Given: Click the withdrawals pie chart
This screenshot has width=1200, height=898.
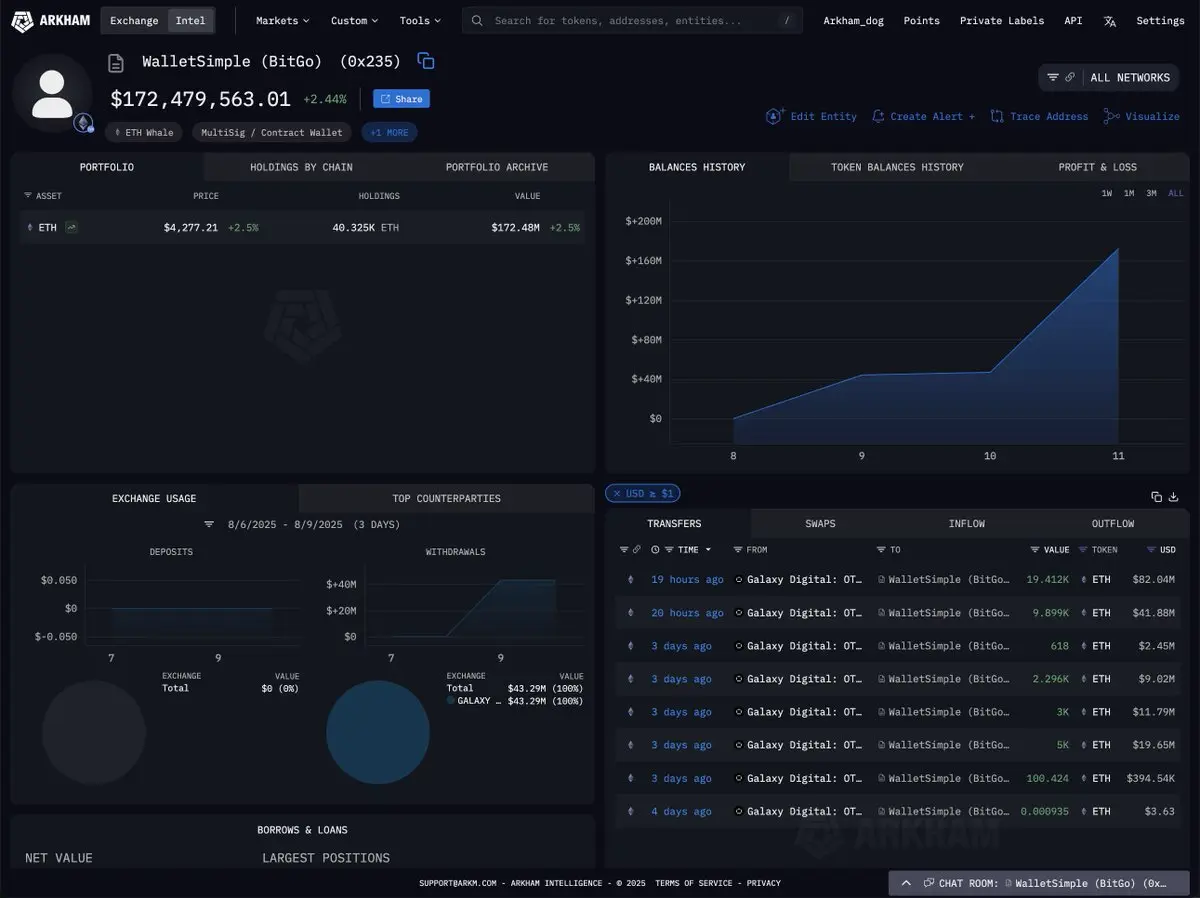Looking at the screenshot, I should (378, 733).
